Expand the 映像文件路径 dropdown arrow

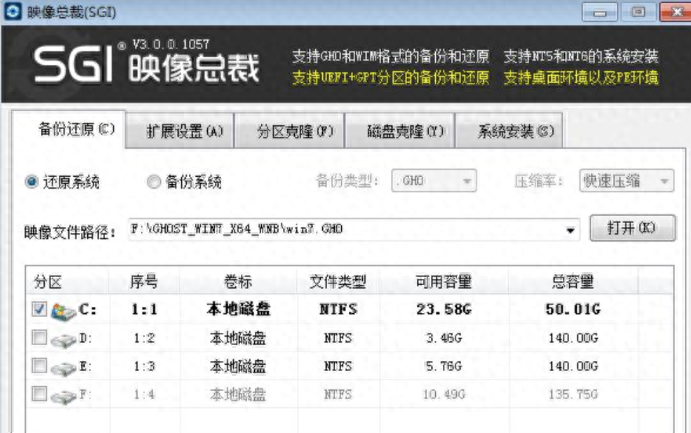[571, 230]
